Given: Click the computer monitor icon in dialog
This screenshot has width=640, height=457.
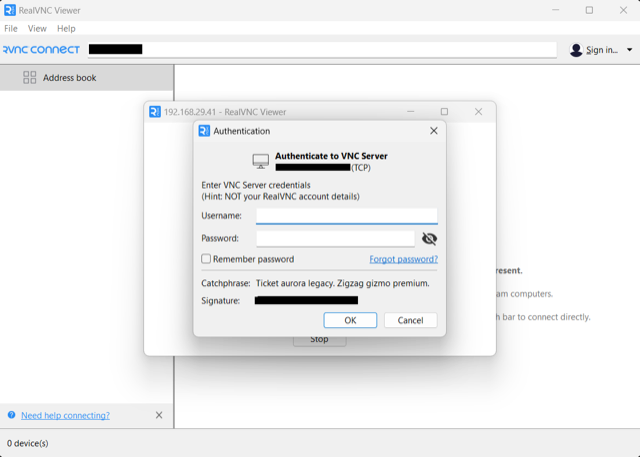Looking at the screenshot, I should pos(260,161).
